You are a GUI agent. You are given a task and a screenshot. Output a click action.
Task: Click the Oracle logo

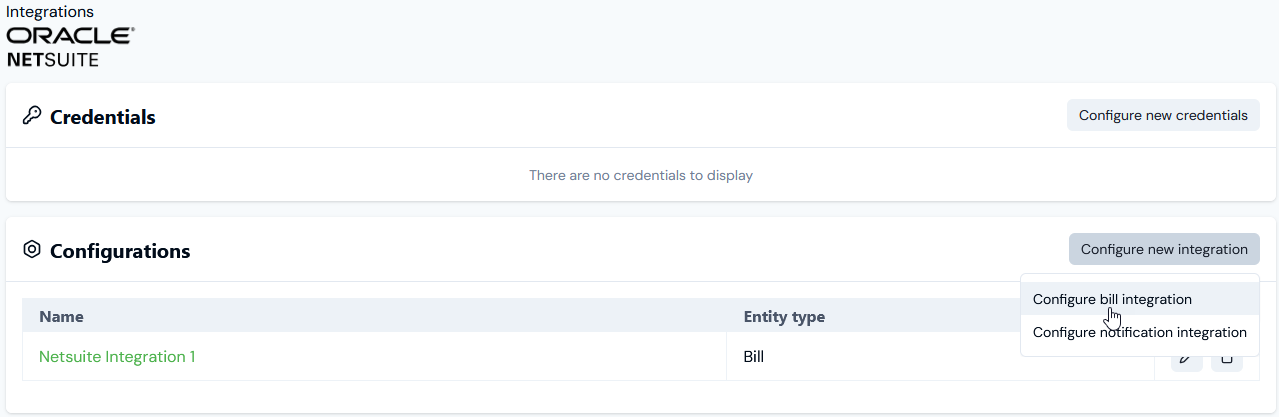(x=70, y=35)
